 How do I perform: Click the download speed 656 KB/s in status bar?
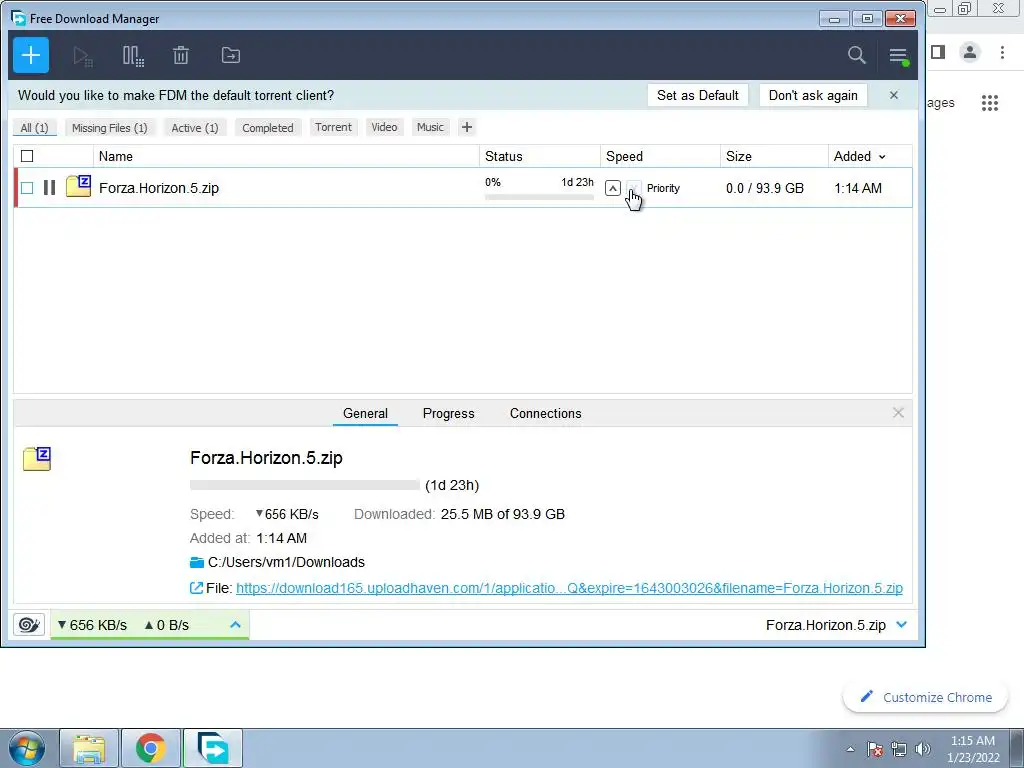coord(92,625)
